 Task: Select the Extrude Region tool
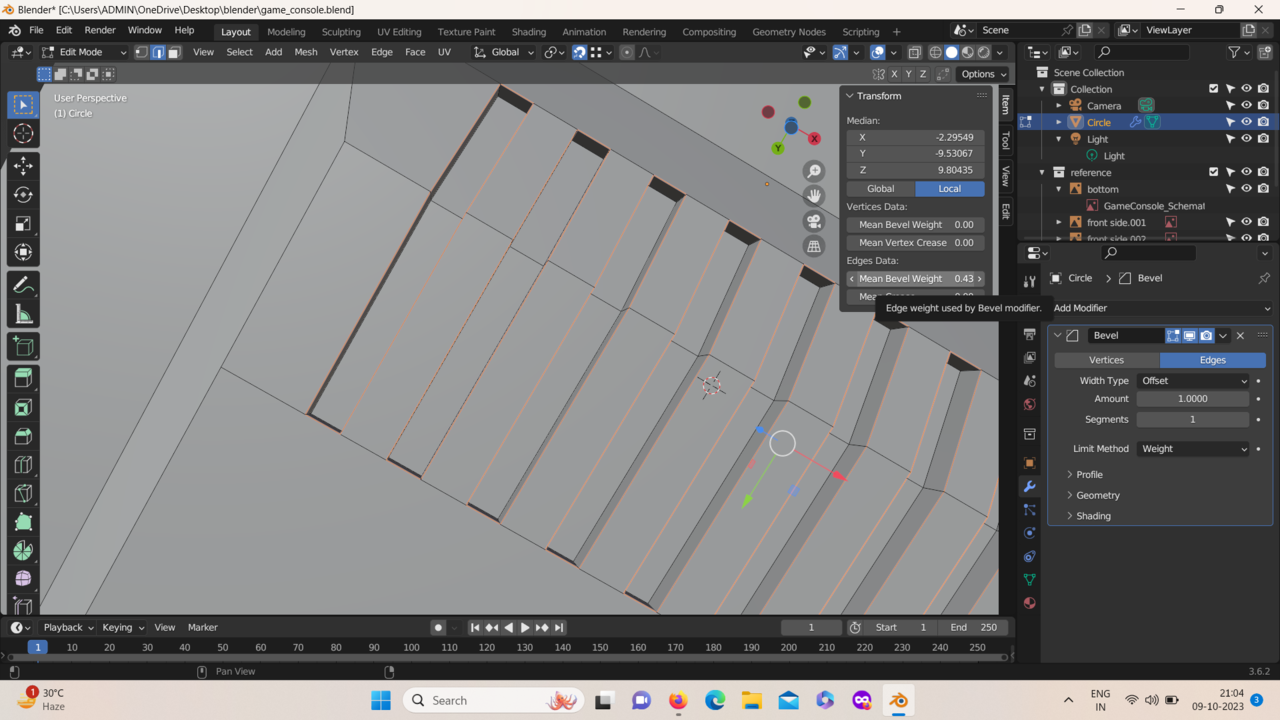click(x=23, y=378)
